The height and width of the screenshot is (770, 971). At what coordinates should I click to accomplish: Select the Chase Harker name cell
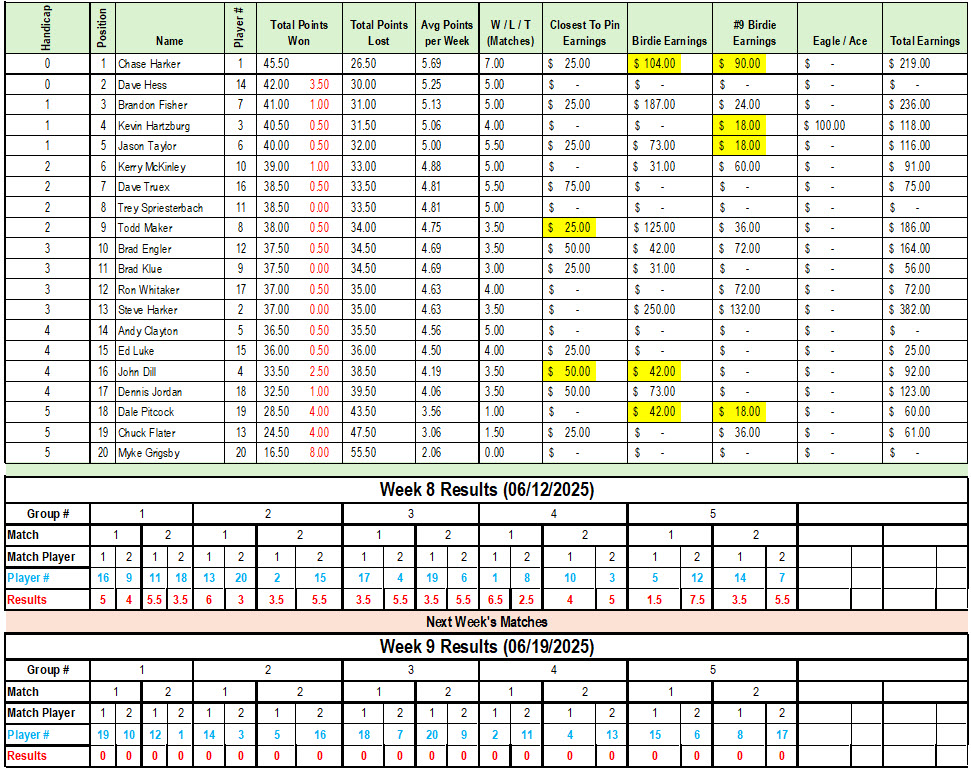click(167, 63)
